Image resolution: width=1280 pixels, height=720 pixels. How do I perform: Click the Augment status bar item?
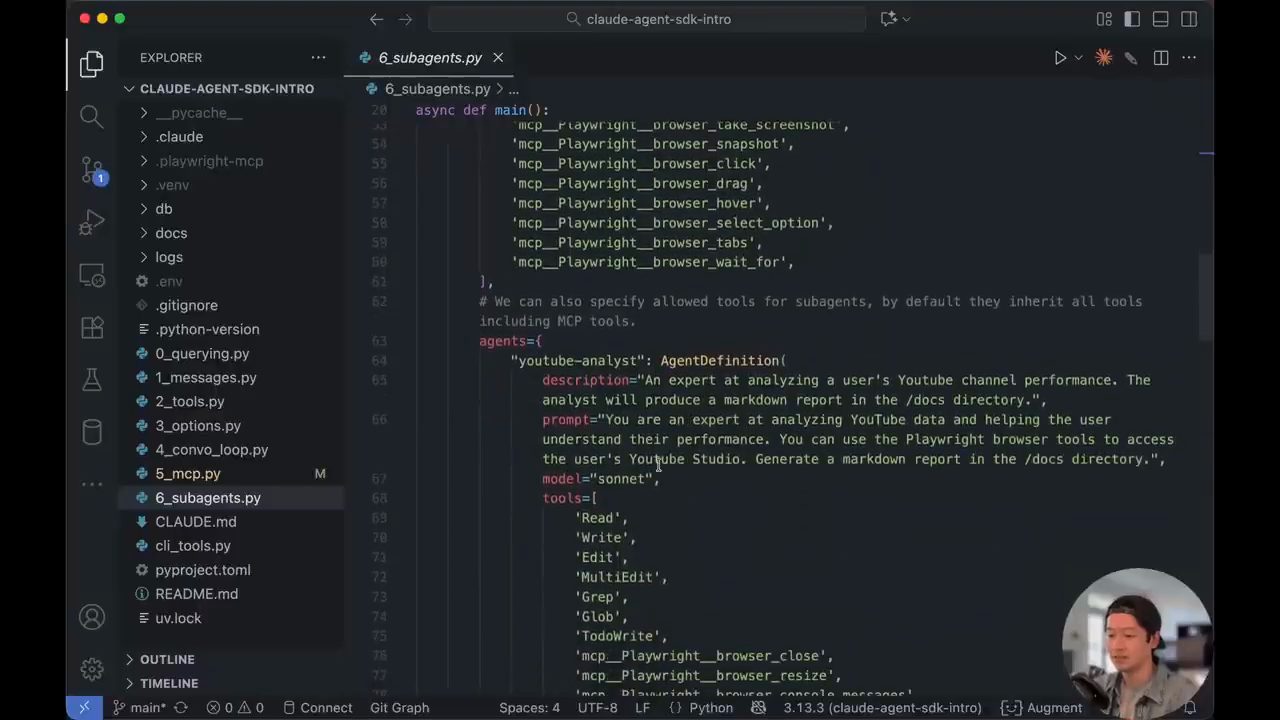(x=1043, y=707)
